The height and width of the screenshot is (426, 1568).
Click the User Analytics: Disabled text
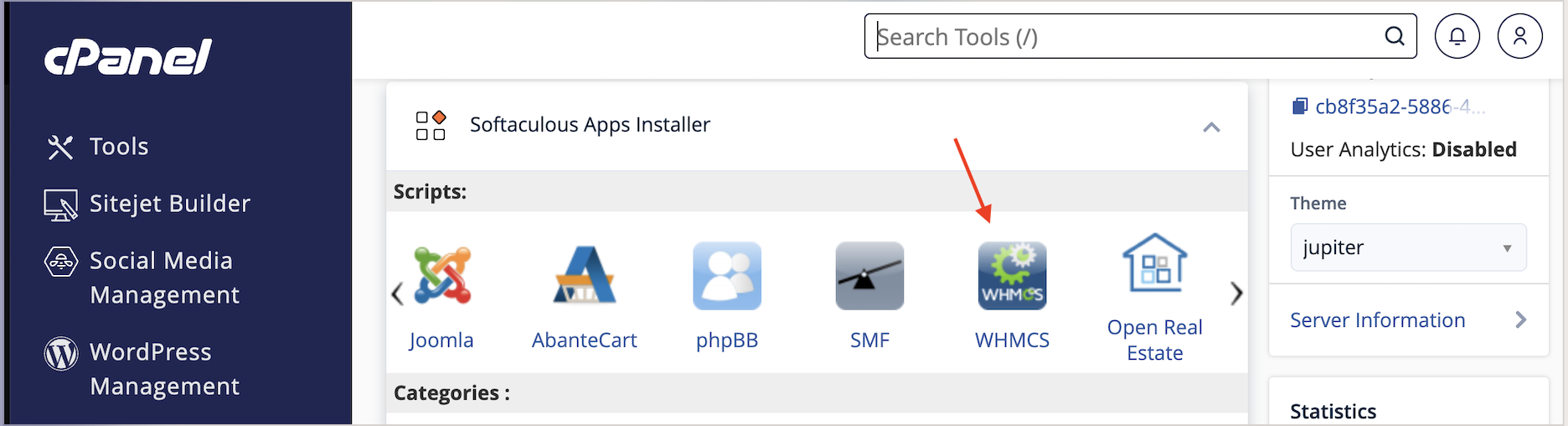[x=1404, y=149]
